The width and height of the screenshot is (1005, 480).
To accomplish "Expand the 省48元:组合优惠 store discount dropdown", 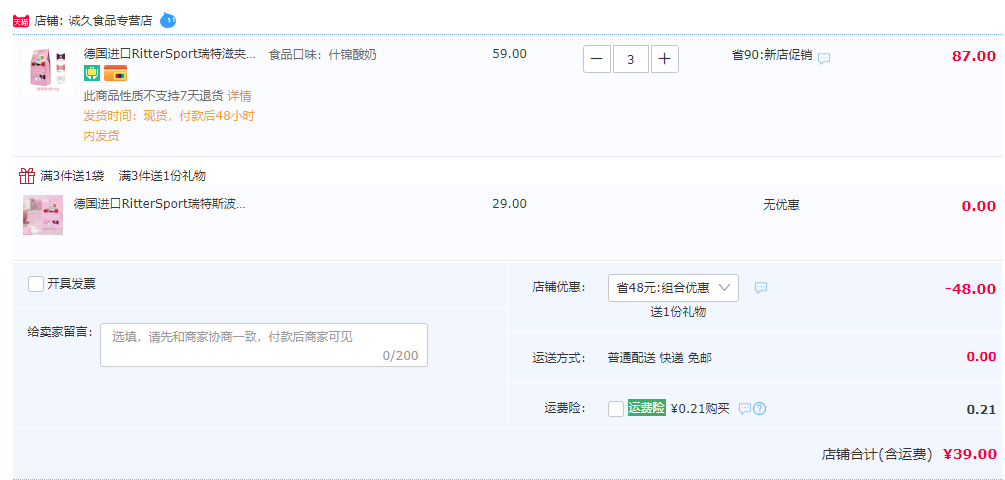I will pyautogui.click(x=673, y=288).
